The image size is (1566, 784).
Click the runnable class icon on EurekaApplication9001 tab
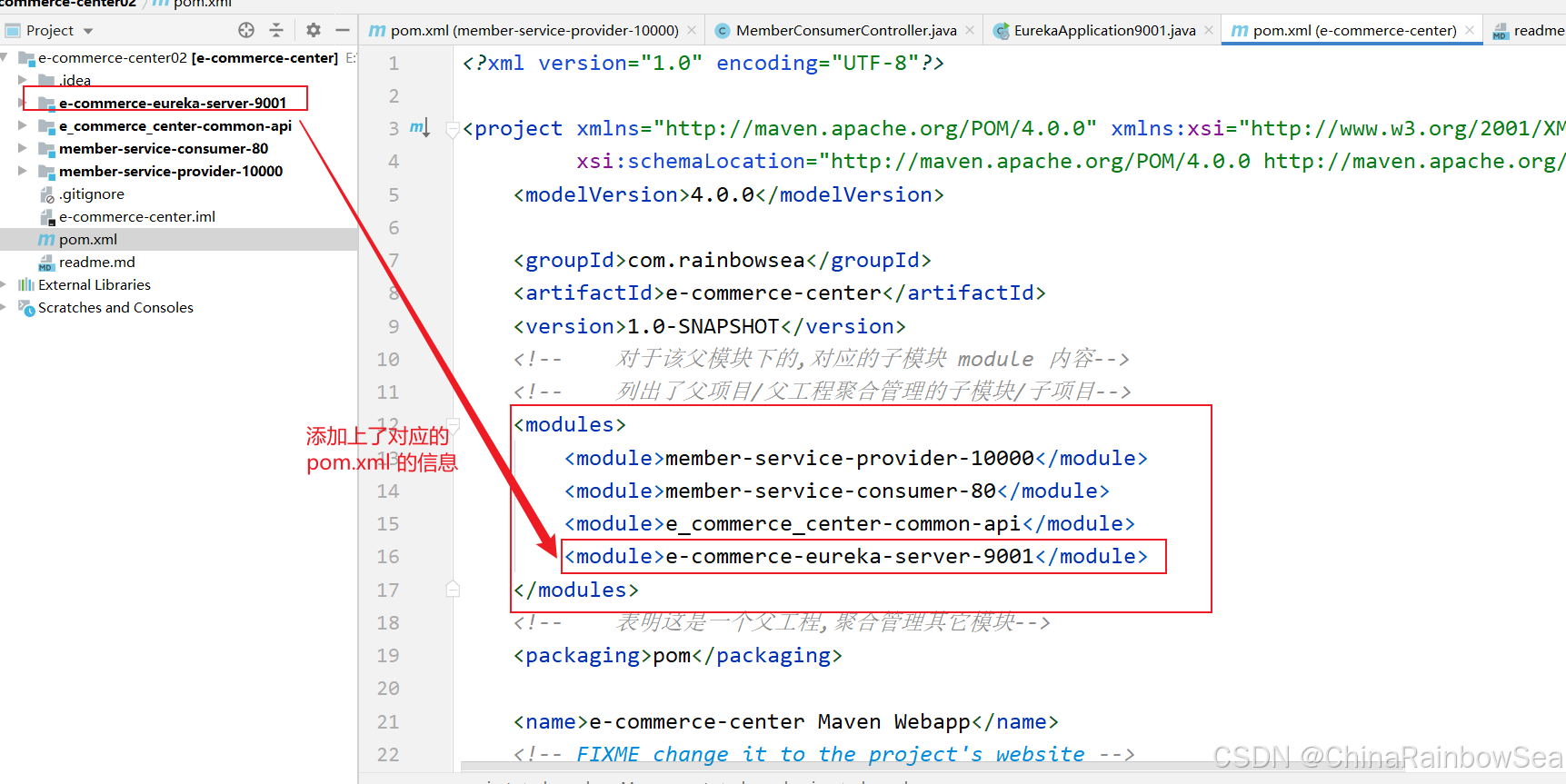tap(1002, 31)
